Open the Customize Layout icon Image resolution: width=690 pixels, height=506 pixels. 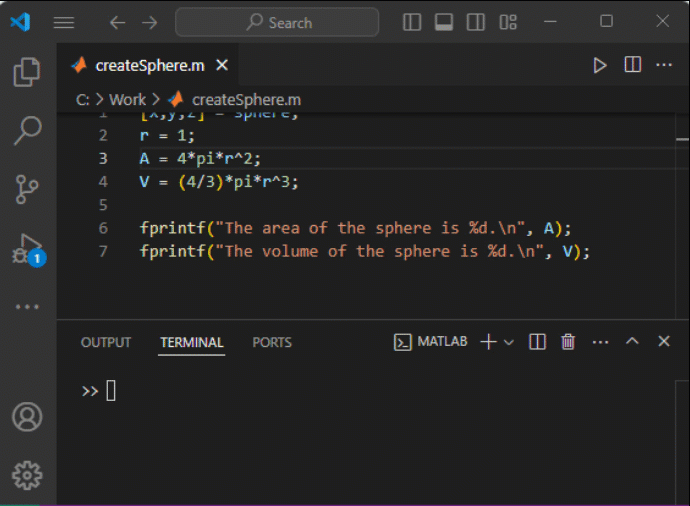pyautogui.click(x=508, y=22)
